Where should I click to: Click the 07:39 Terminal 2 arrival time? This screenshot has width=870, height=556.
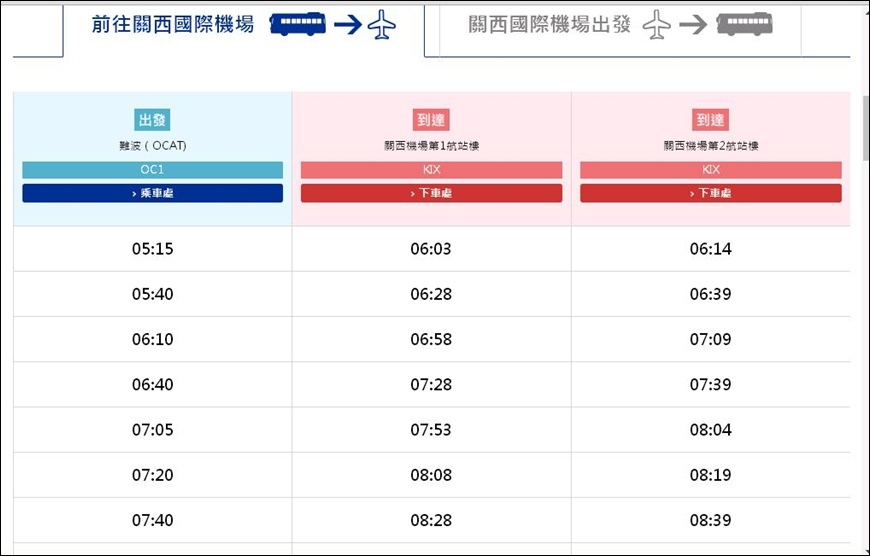[x=711, y=385]
